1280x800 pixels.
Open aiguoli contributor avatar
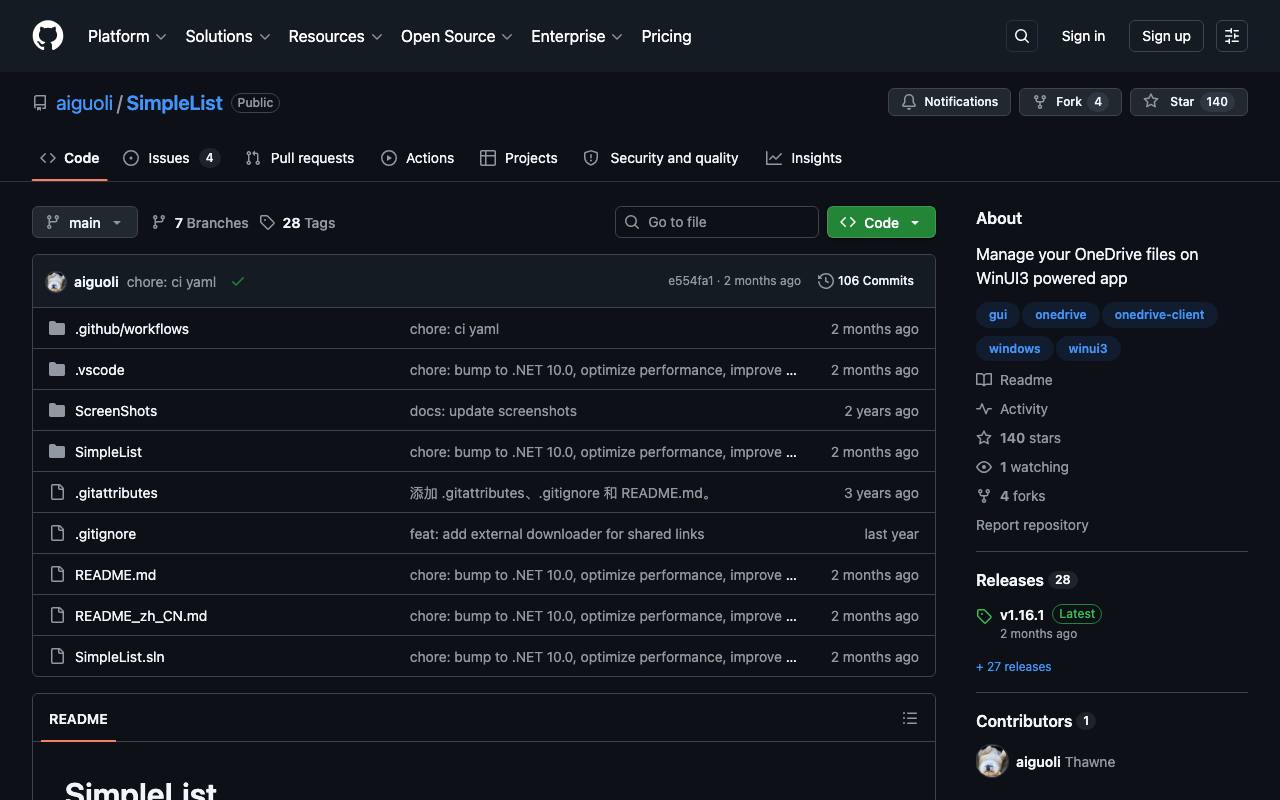point(992,762)
